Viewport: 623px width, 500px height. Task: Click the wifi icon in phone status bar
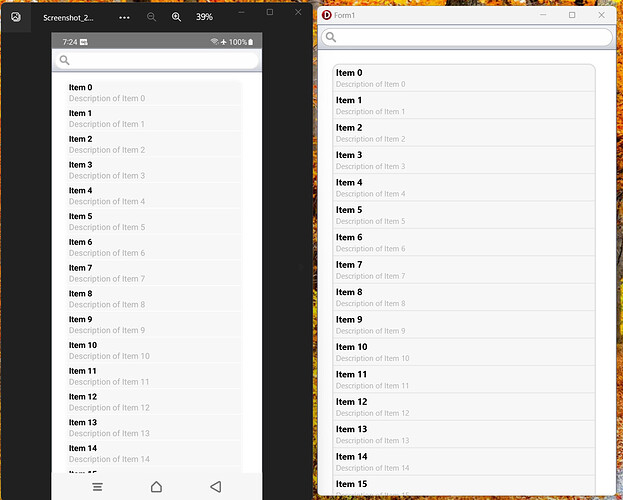(215, 41)
